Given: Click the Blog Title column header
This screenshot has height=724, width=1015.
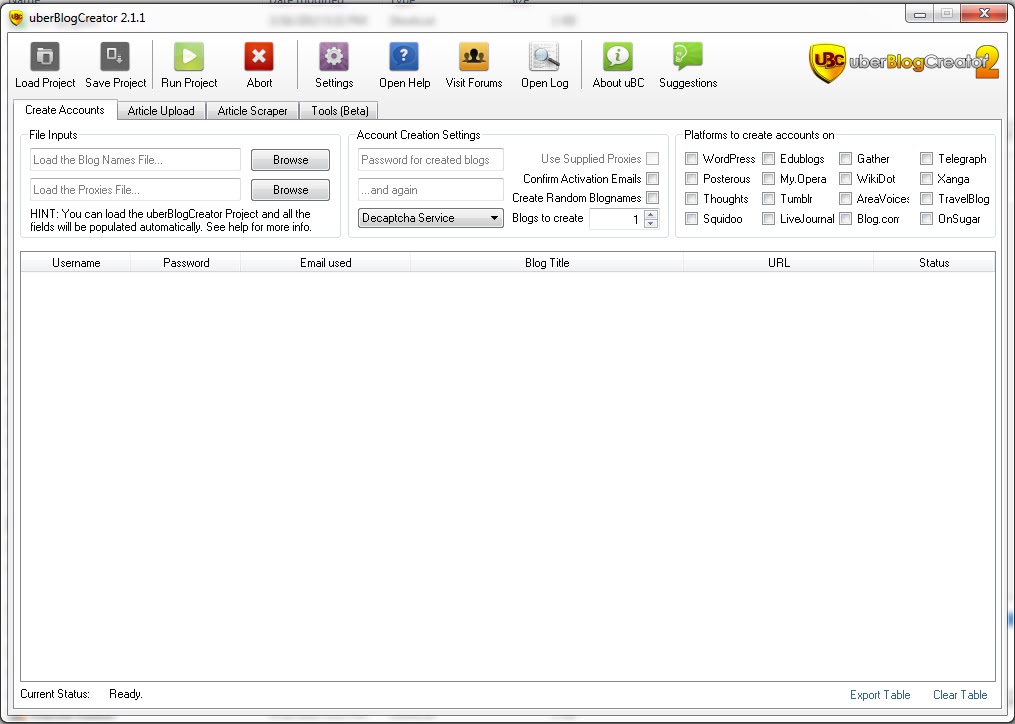Looking at the screenshot, I should point(547,263).
